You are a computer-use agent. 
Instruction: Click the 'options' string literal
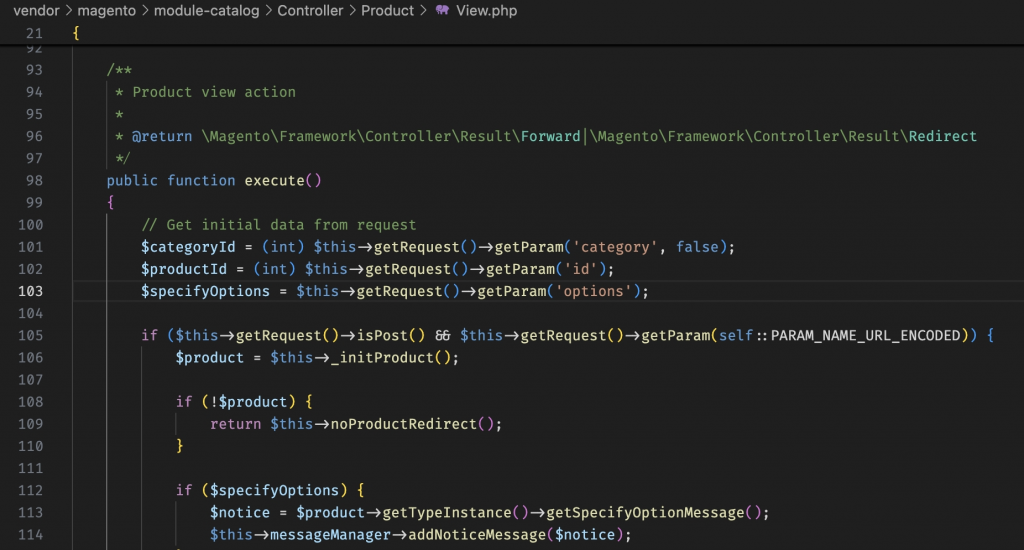click(x=594, y=291)
